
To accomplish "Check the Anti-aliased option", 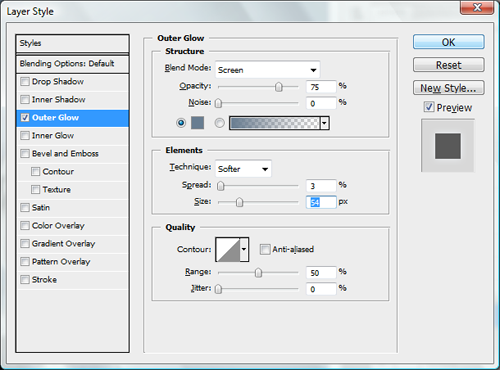I will click(265, 249).
